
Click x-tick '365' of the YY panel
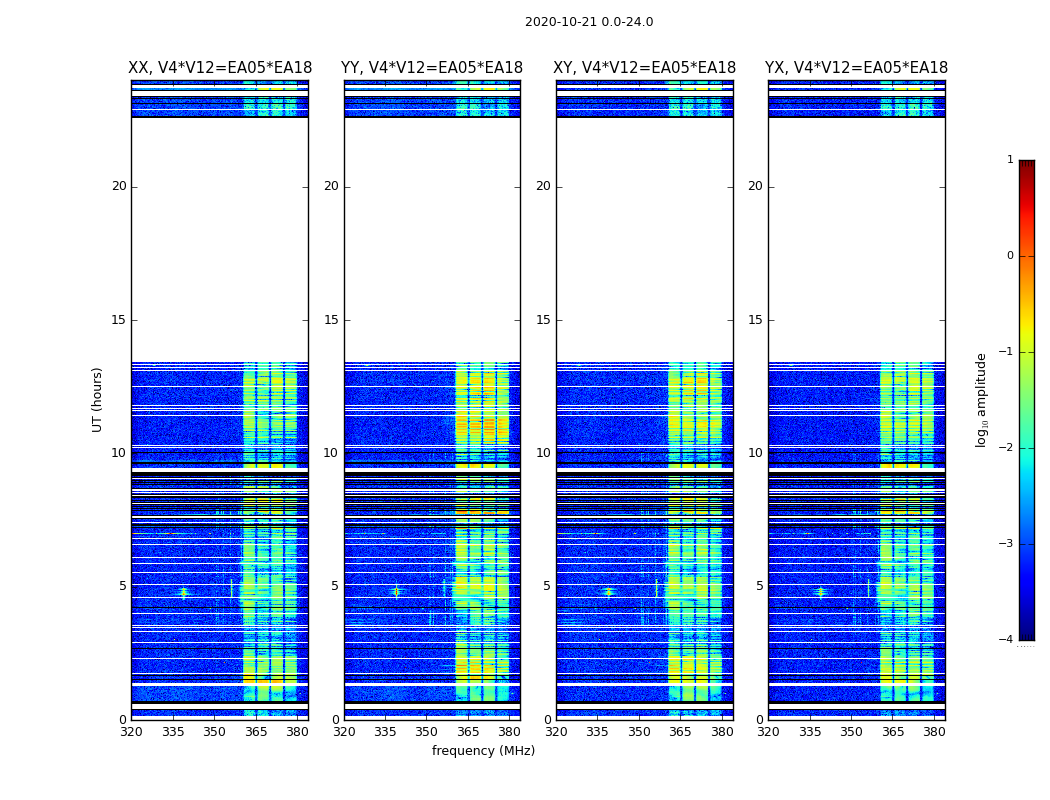pos(468,732)
